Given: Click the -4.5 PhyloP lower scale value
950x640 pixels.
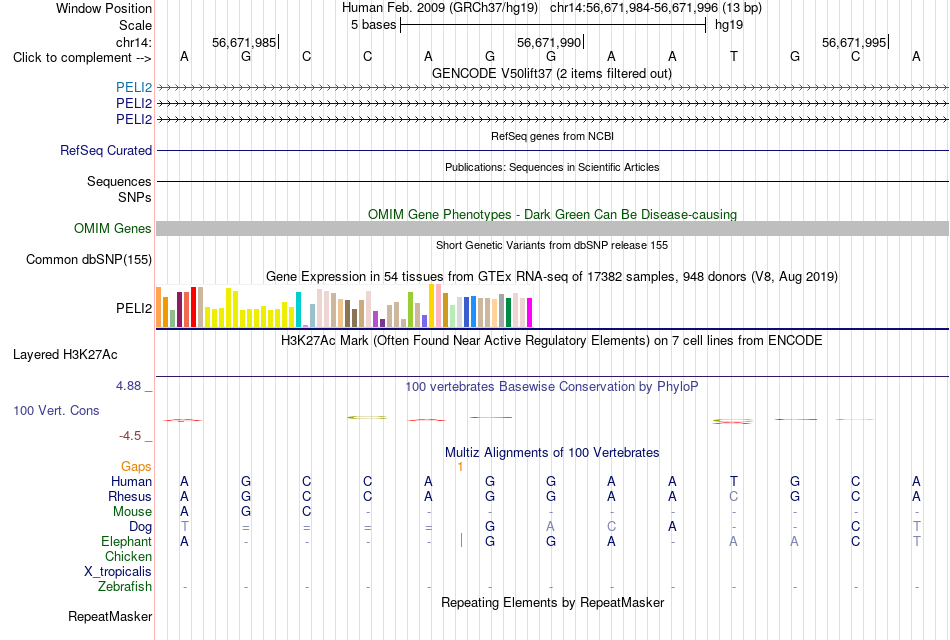Looking at the screenshot, I should pyautogui.click(x=130, y=436).
